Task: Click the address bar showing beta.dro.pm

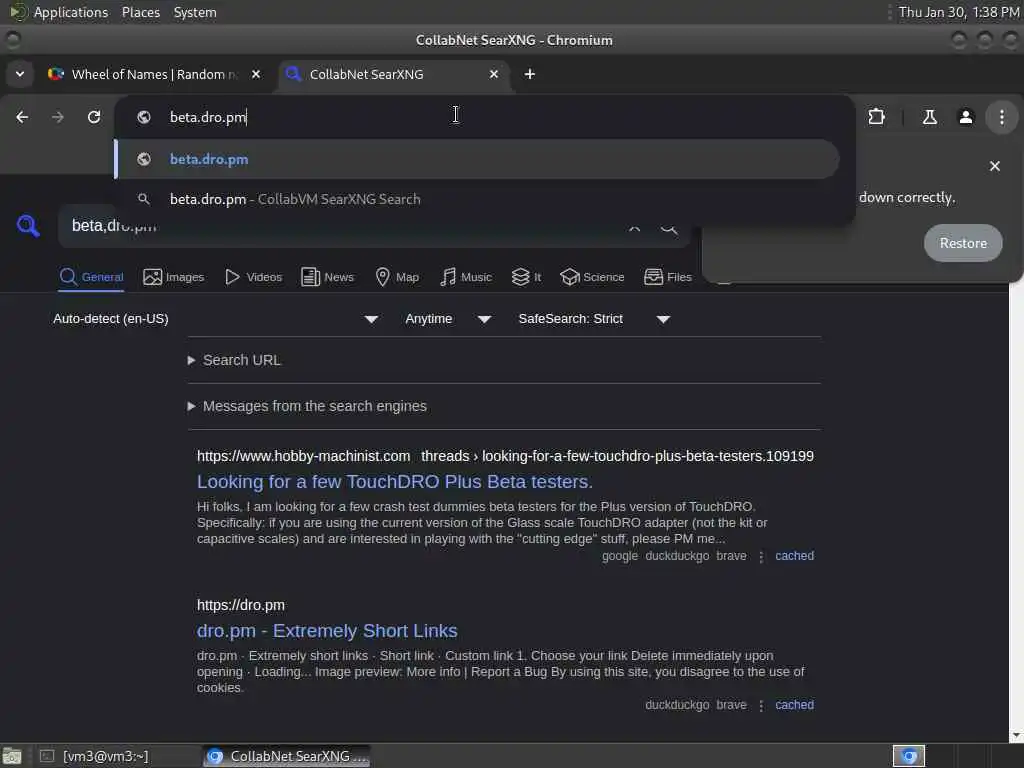Action: pyautogui.click(x=483, y=117)
